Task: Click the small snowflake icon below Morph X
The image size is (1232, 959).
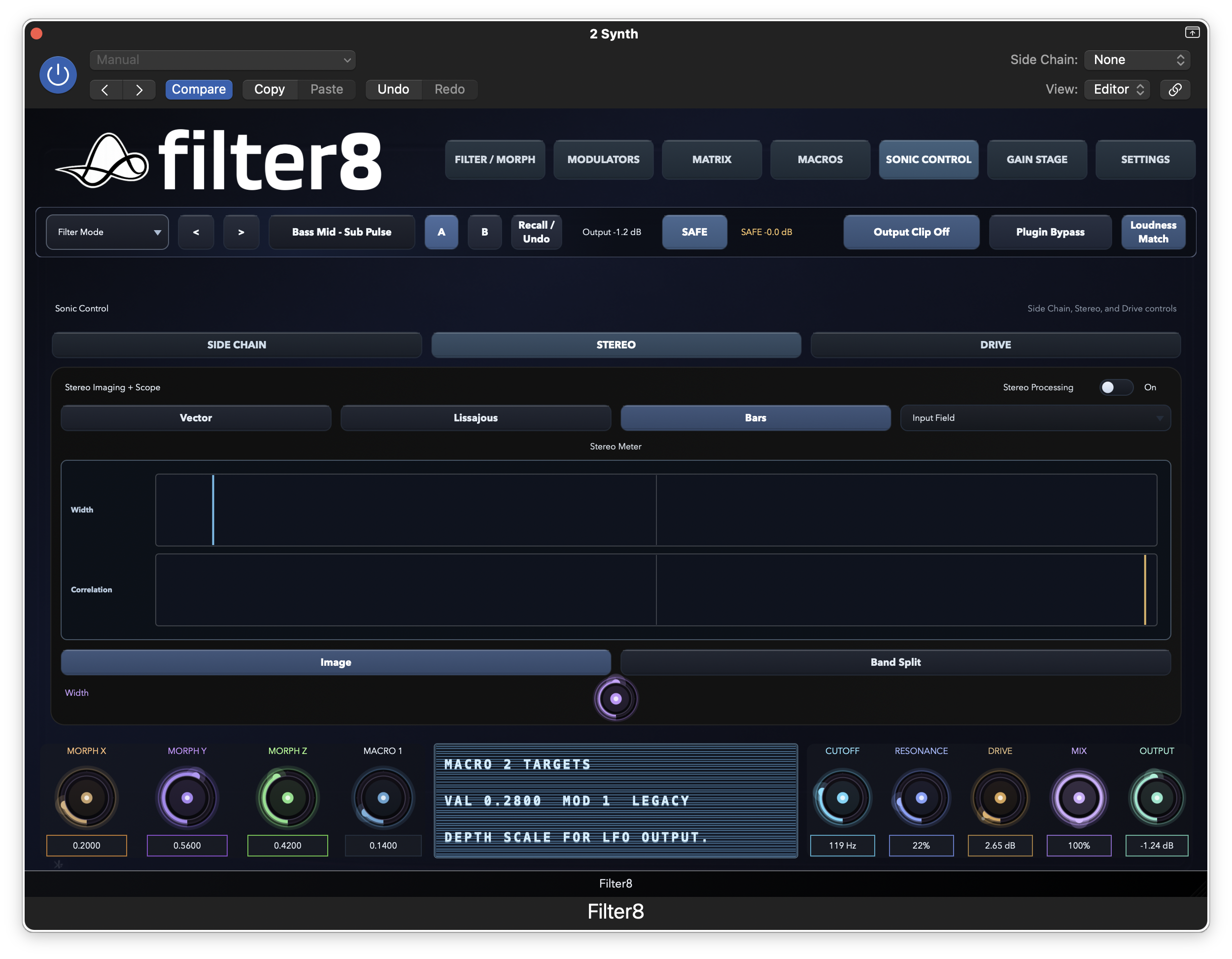Action: (58, 864)
